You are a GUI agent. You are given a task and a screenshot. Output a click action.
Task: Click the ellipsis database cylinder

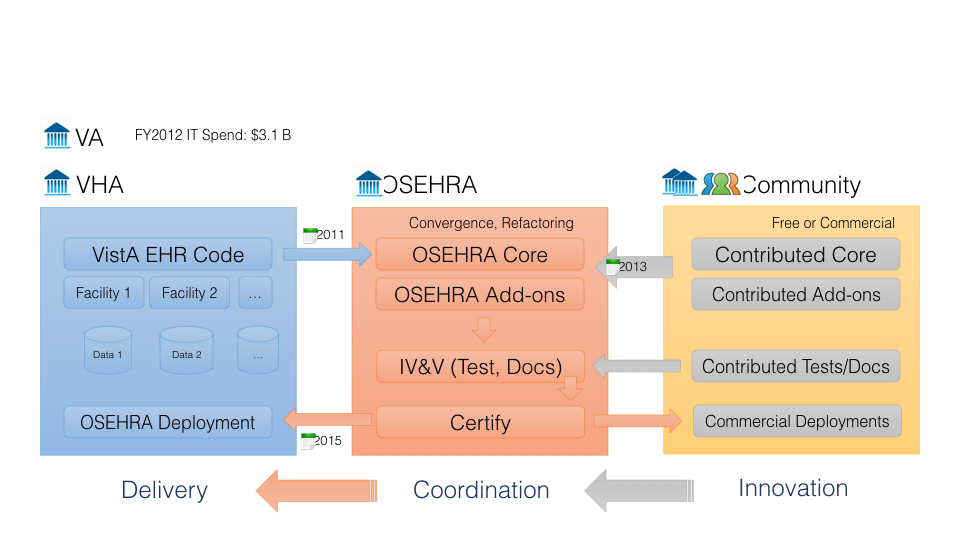(258, 350)
